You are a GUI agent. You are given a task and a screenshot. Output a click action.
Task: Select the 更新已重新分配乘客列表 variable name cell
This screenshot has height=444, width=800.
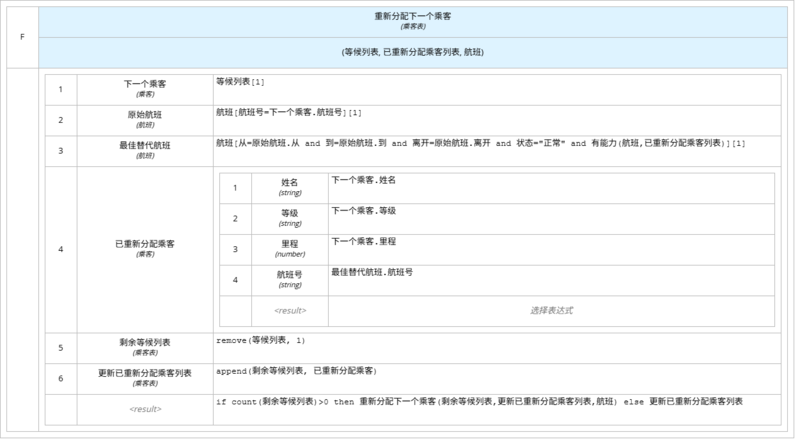(145, 378)
